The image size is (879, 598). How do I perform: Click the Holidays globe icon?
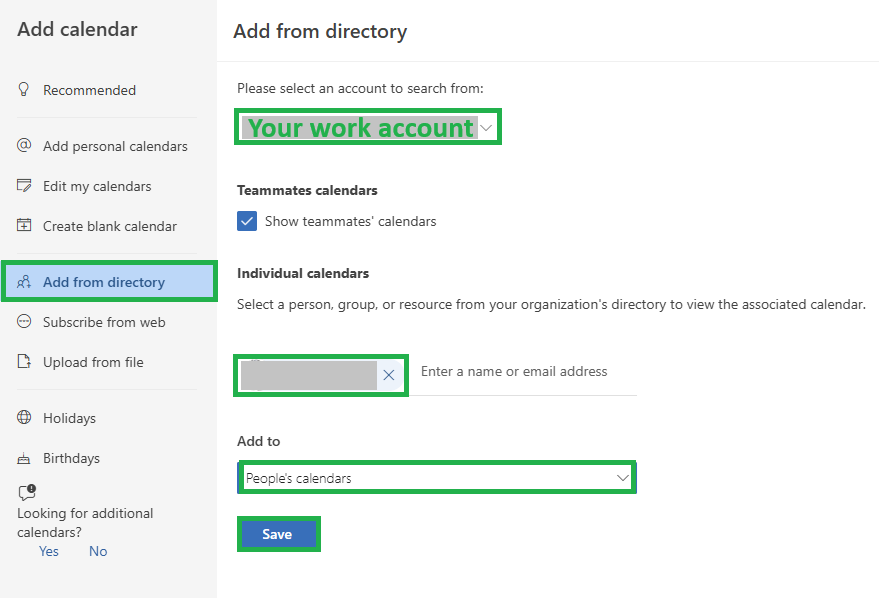24,418
